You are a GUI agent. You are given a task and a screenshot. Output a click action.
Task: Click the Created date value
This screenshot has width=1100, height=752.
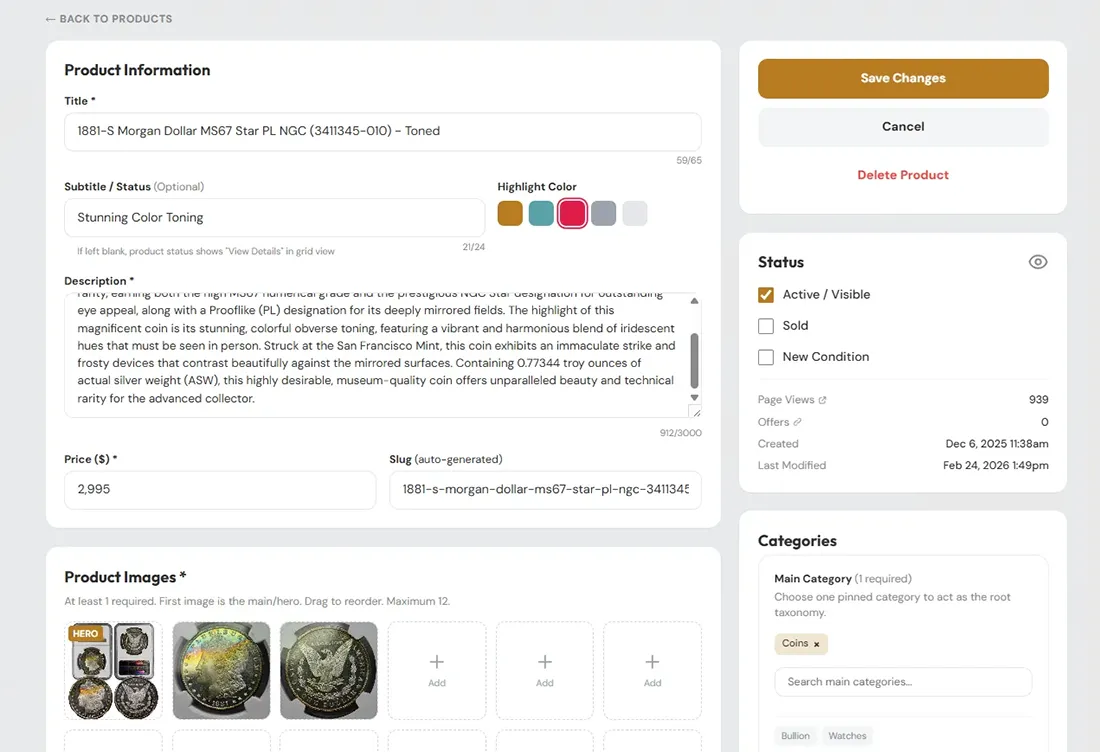[x=997, y=444]
